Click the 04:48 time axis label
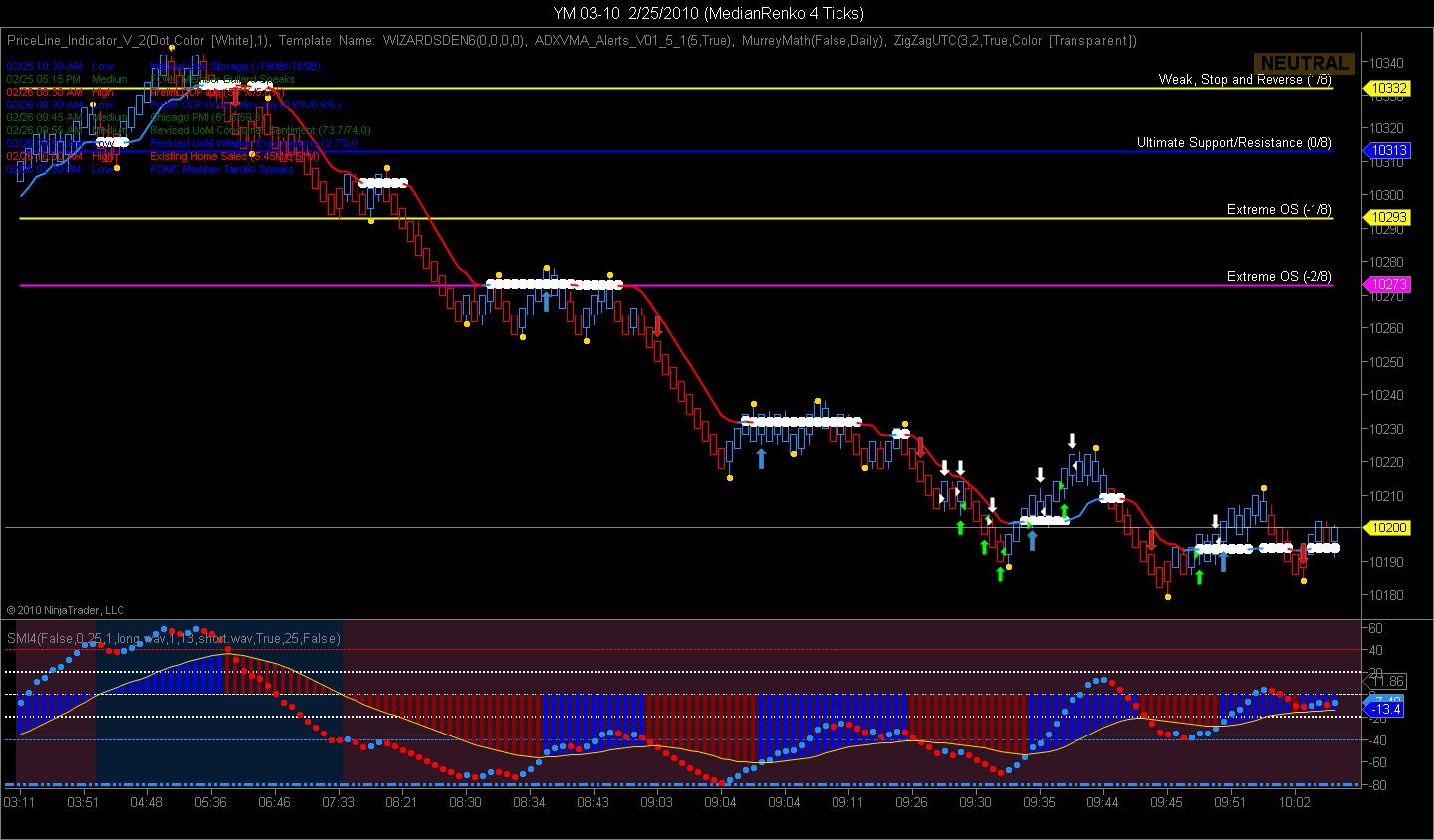This screenshot has height=840, width=1434. pyautogui.click(x=147, y=801)
